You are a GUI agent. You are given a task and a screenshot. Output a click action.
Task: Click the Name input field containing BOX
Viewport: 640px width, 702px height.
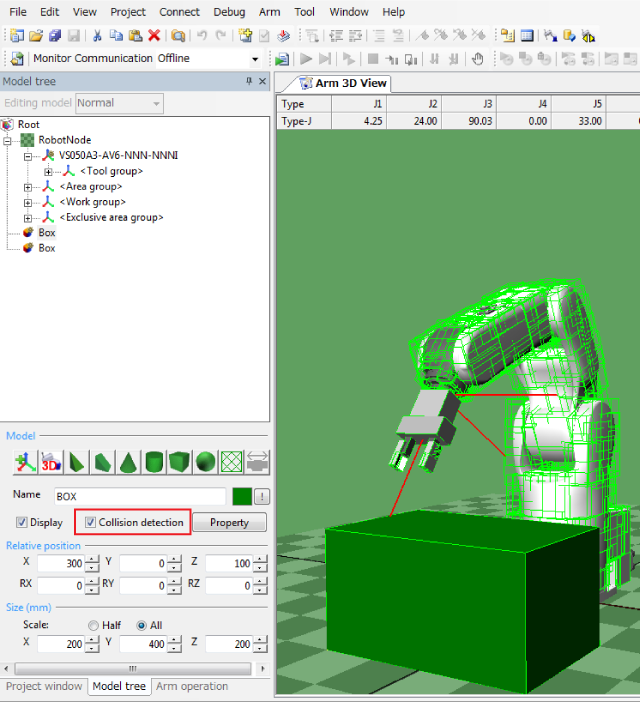[x=138, y=496]
